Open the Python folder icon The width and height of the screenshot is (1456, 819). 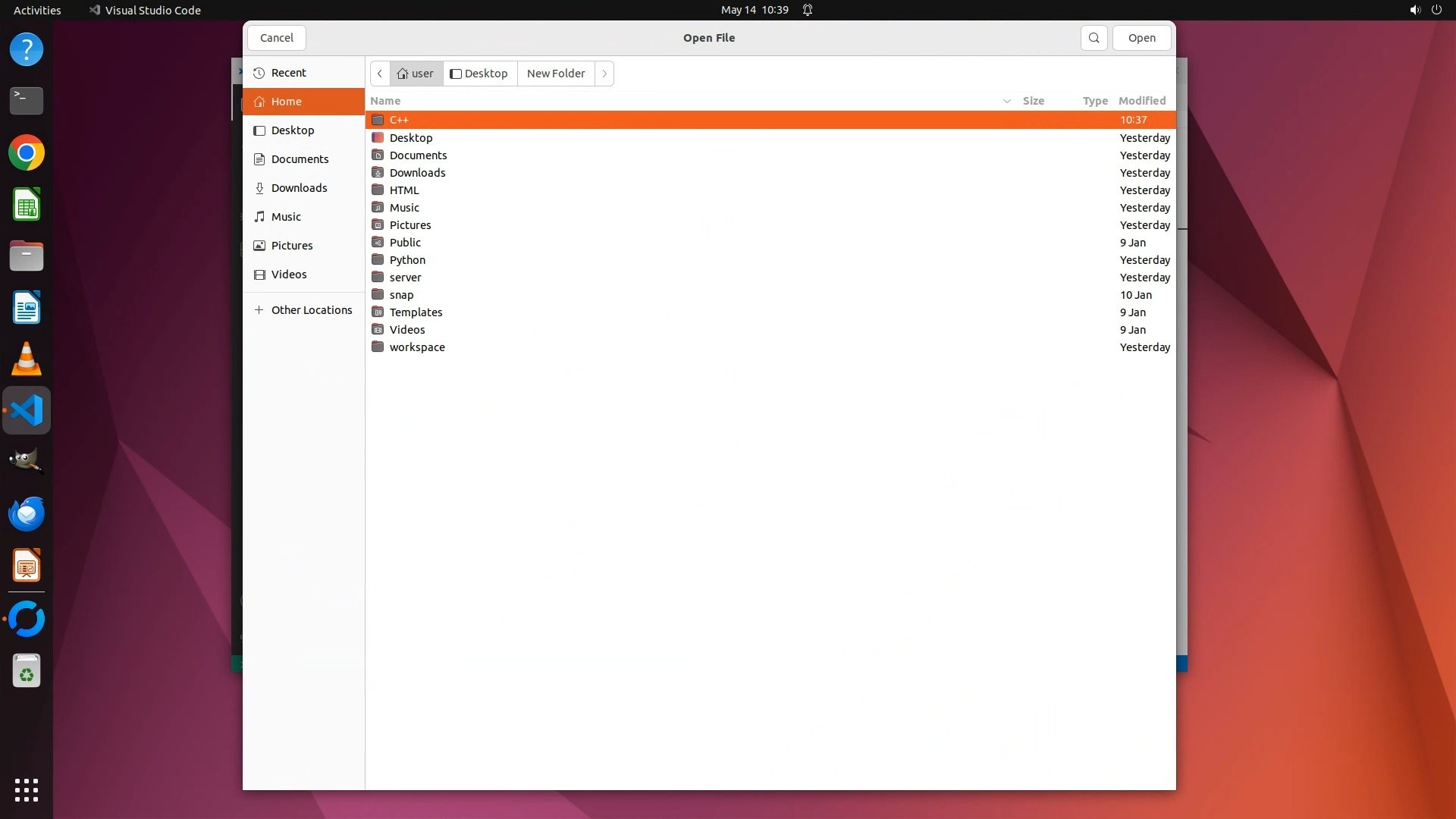(x=378, y=260)
